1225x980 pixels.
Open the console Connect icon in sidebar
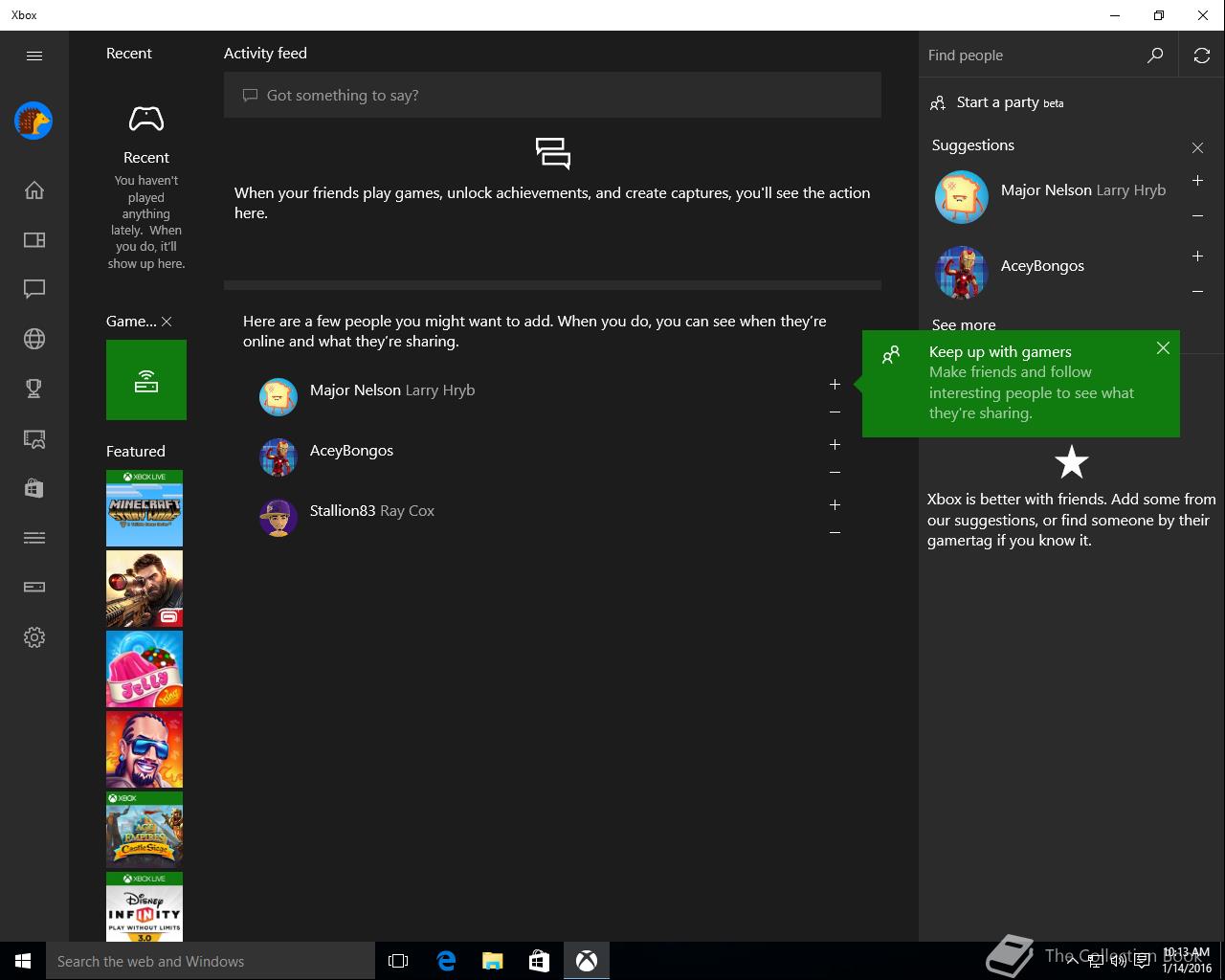click(x=34, y=588)
